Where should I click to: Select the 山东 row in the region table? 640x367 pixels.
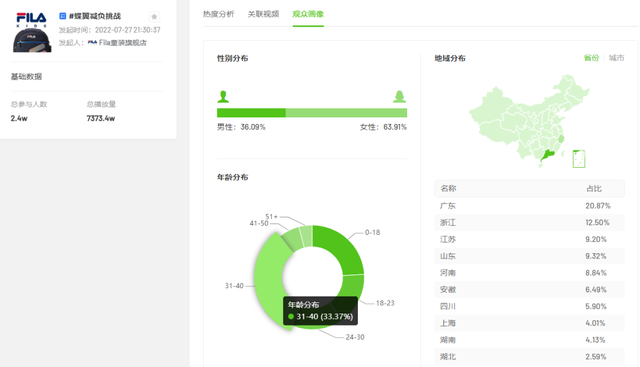pyautogui.click(x=529, y=256)
